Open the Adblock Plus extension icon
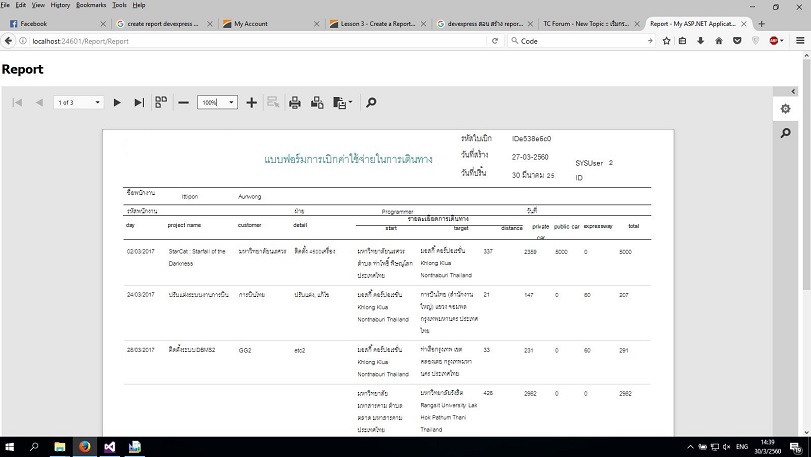Image resolution: width=811 pixels, height=457 pixels. pos(775,41)
